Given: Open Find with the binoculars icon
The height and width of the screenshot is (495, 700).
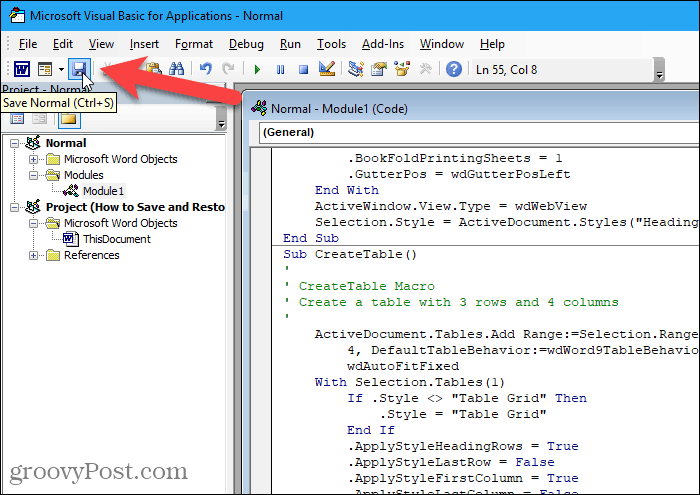Looking at the screenshot, I should [x=177, y=69].
